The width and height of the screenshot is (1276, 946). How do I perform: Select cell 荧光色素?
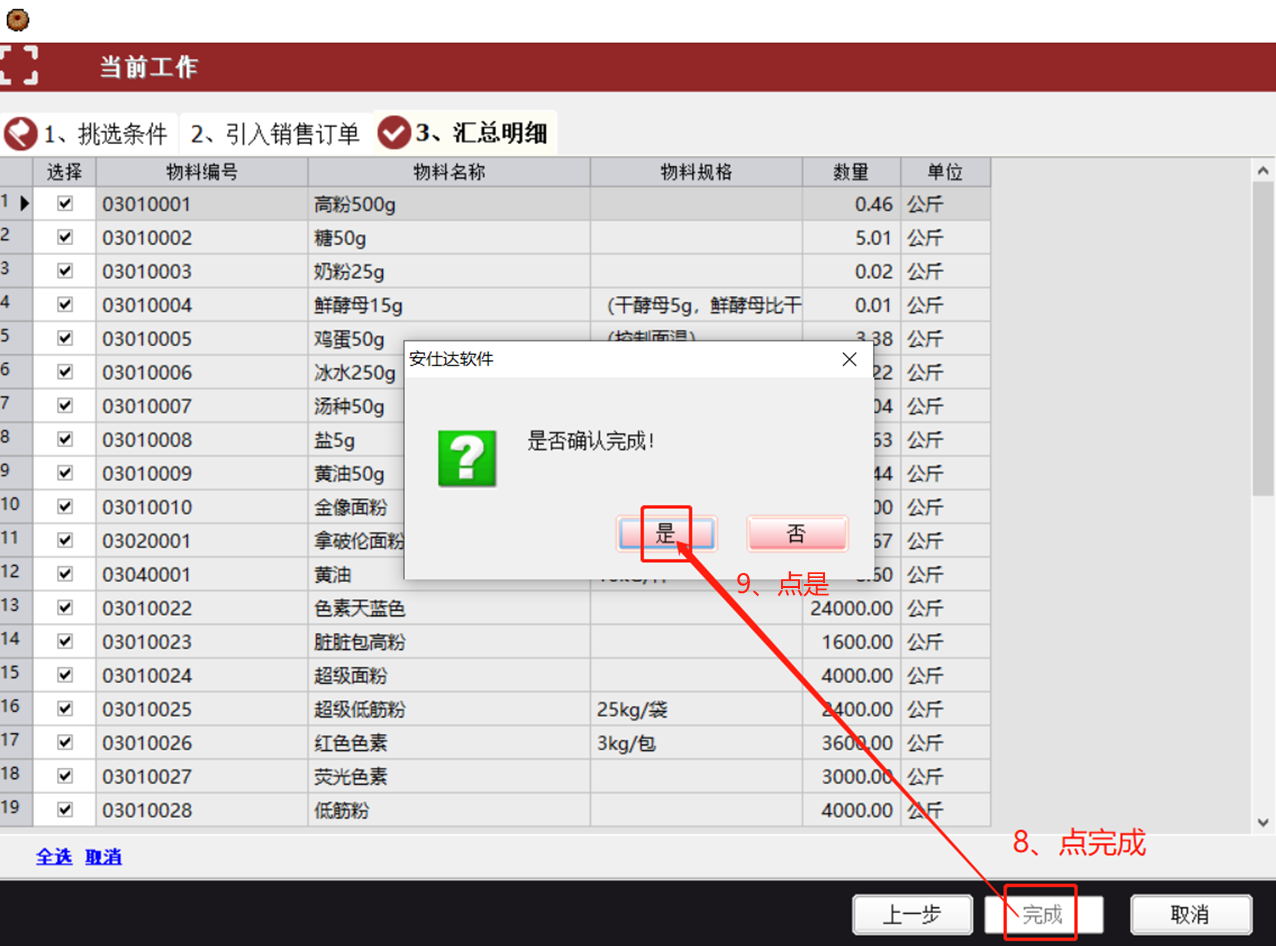point(449,776)
